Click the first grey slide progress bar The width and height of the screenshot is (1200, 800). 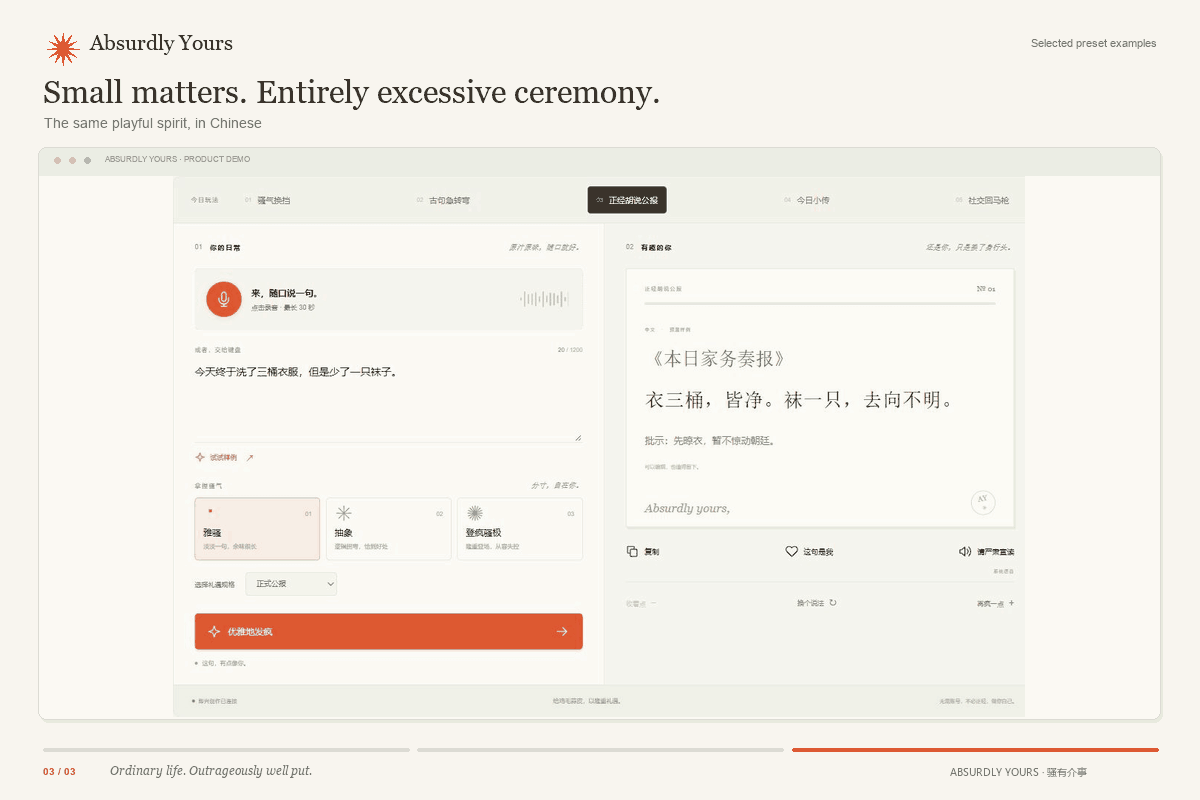(226, 749)
